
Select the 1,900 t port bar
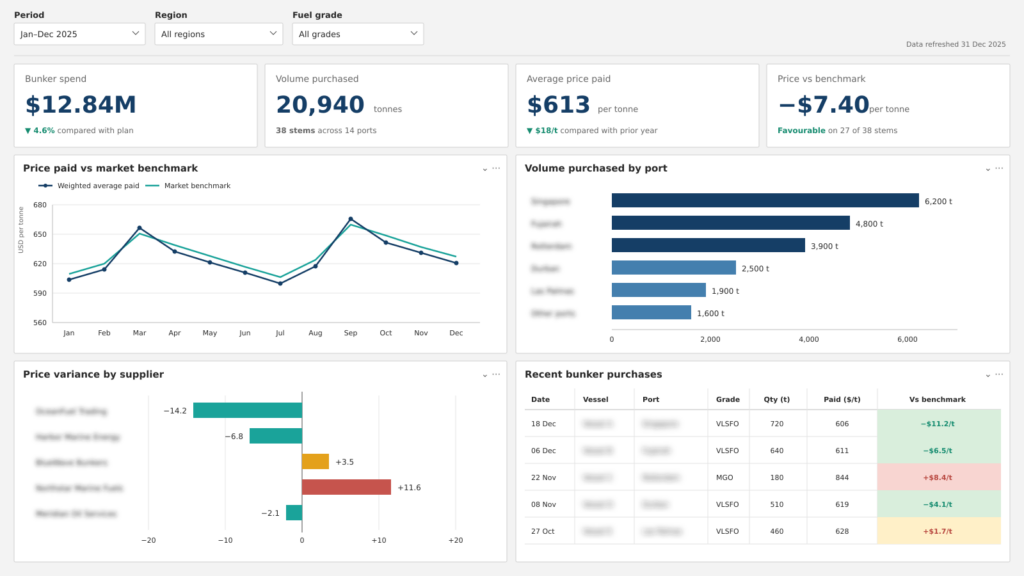[x=658, y=291]
